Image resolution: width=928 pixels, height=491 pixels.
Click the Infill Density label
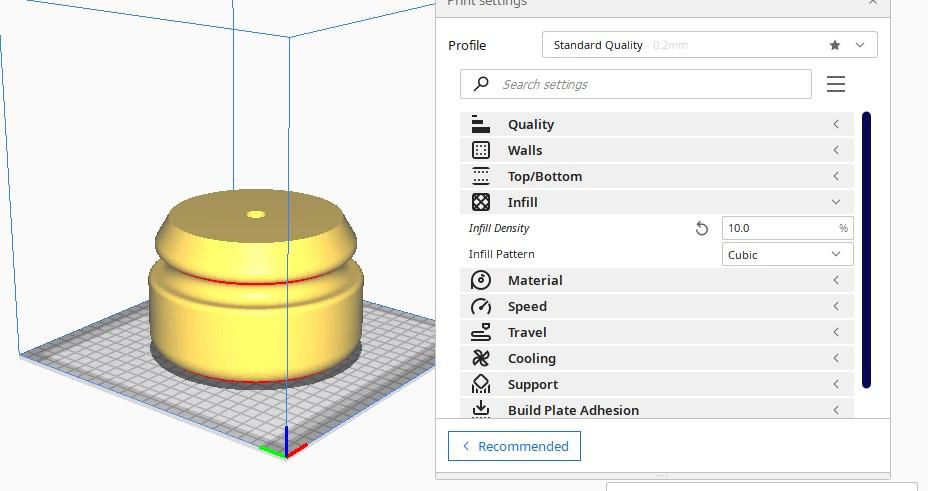click(499, 228)
